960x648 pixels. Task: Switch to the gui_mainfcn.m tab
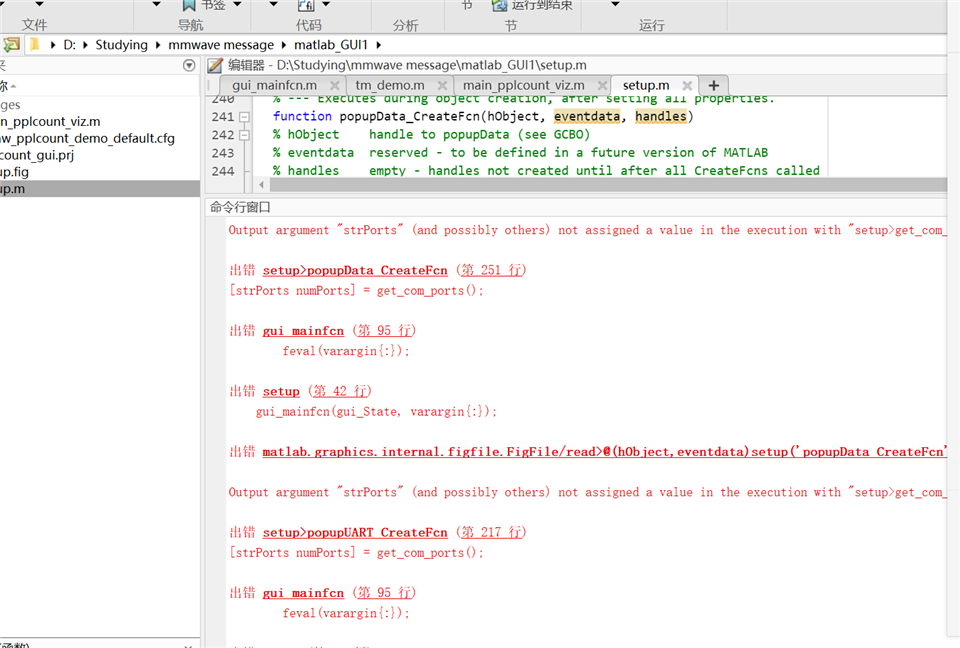274,85
